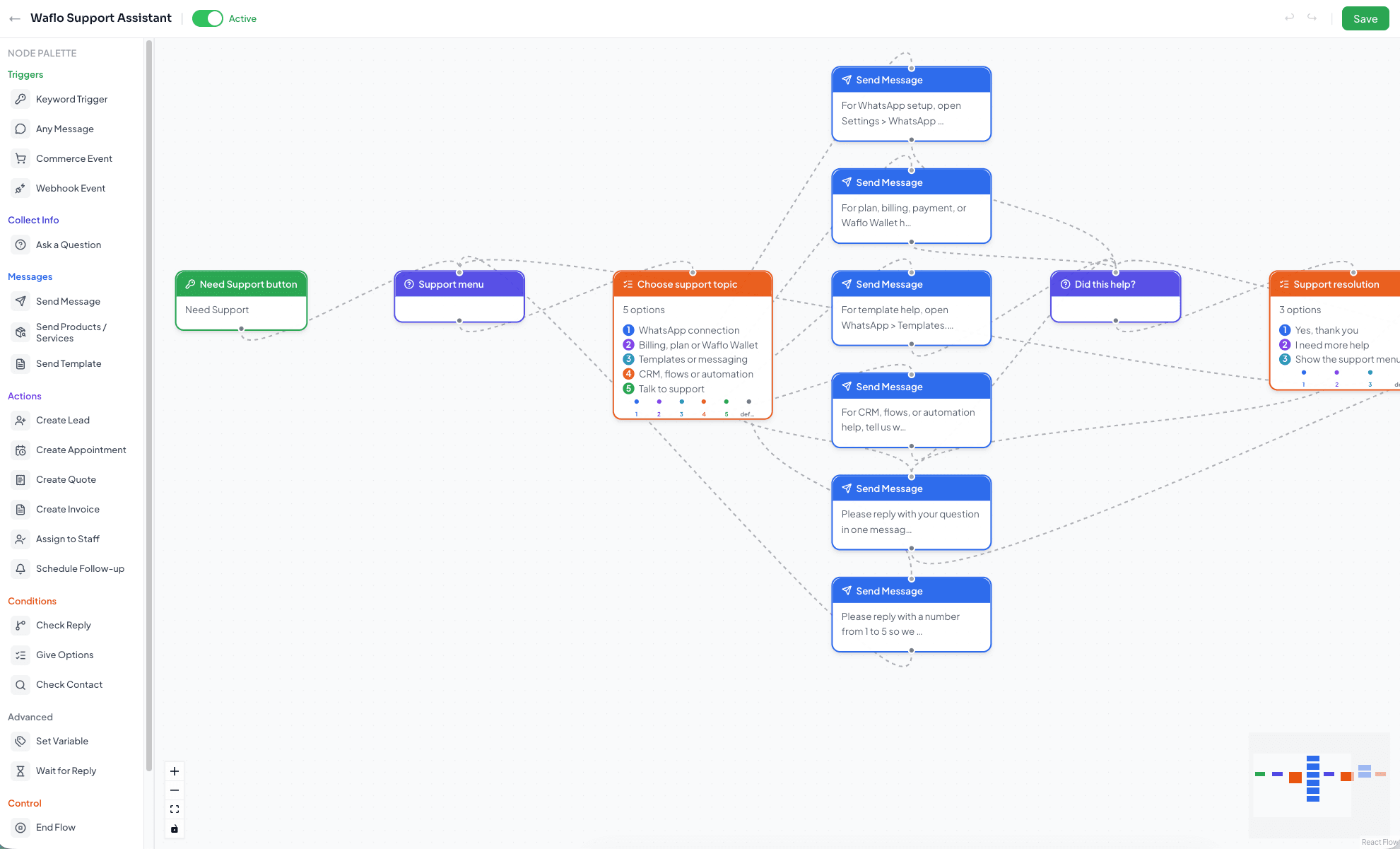This screenshot has height=849, width=1400.
Task: Choose the Create Invoice icon
Action: (20, 509)
